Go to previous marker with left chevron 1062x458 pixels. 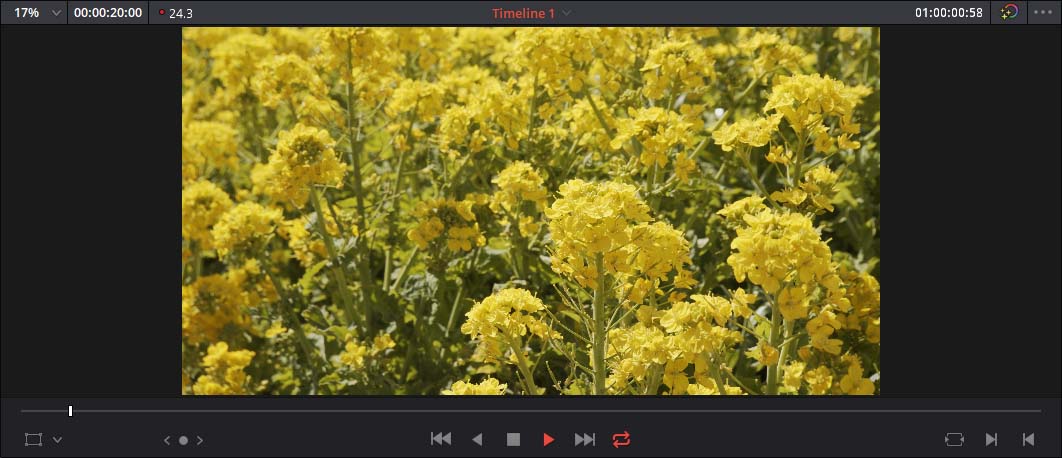click(167, 440)
